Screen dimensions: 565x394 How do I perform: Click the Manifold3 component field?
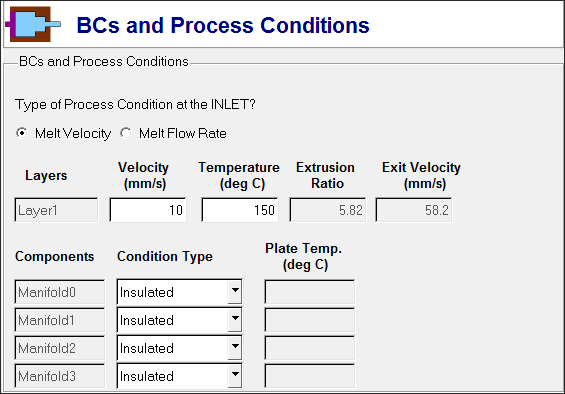(x=60, y=376)
